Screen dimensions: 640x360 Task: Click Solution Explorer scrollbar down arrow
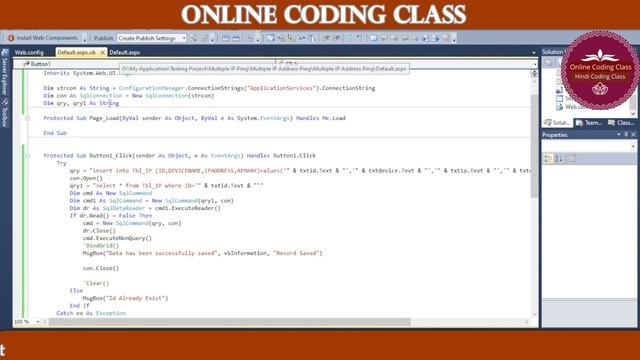click(x=633, y=113)
